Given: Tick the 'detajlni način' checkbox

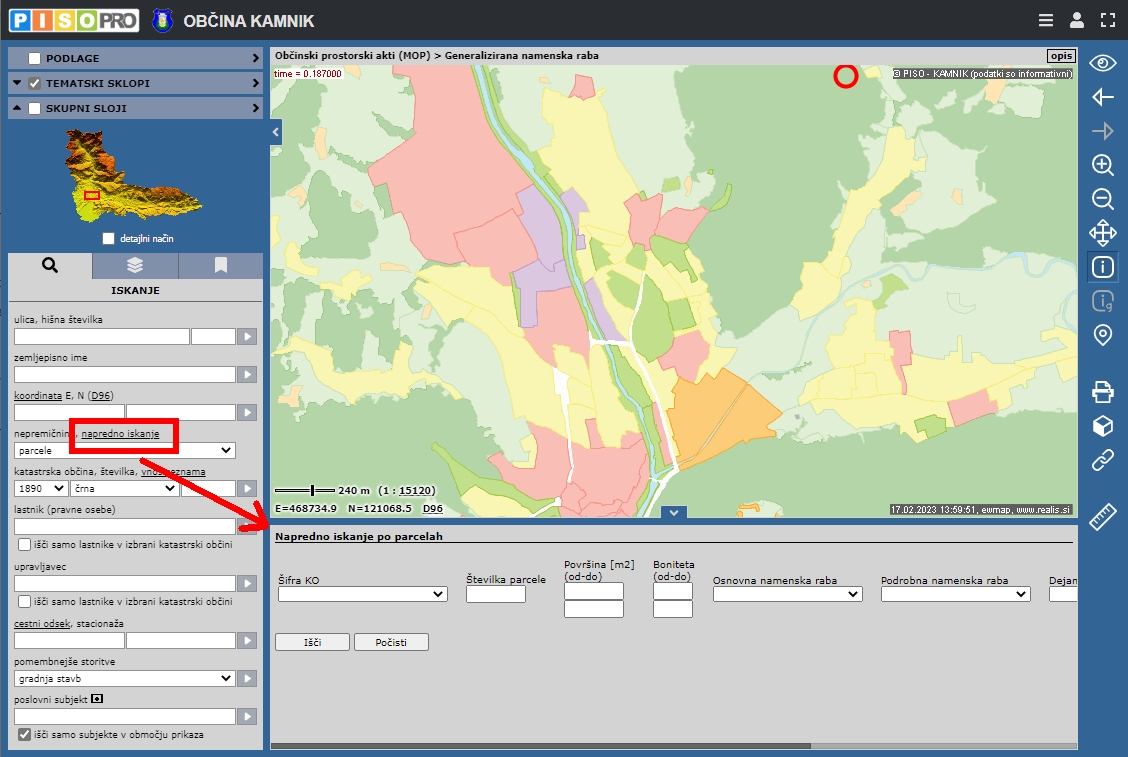Looking at the screenshot, I should pyautogui.click(x=109, y=239).
